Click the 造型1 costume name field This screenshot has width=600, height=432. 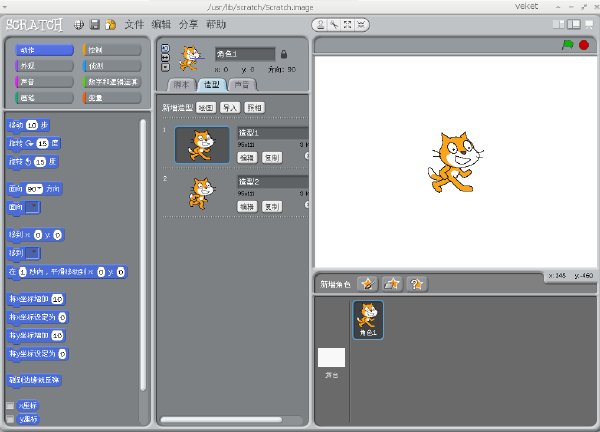273,133
